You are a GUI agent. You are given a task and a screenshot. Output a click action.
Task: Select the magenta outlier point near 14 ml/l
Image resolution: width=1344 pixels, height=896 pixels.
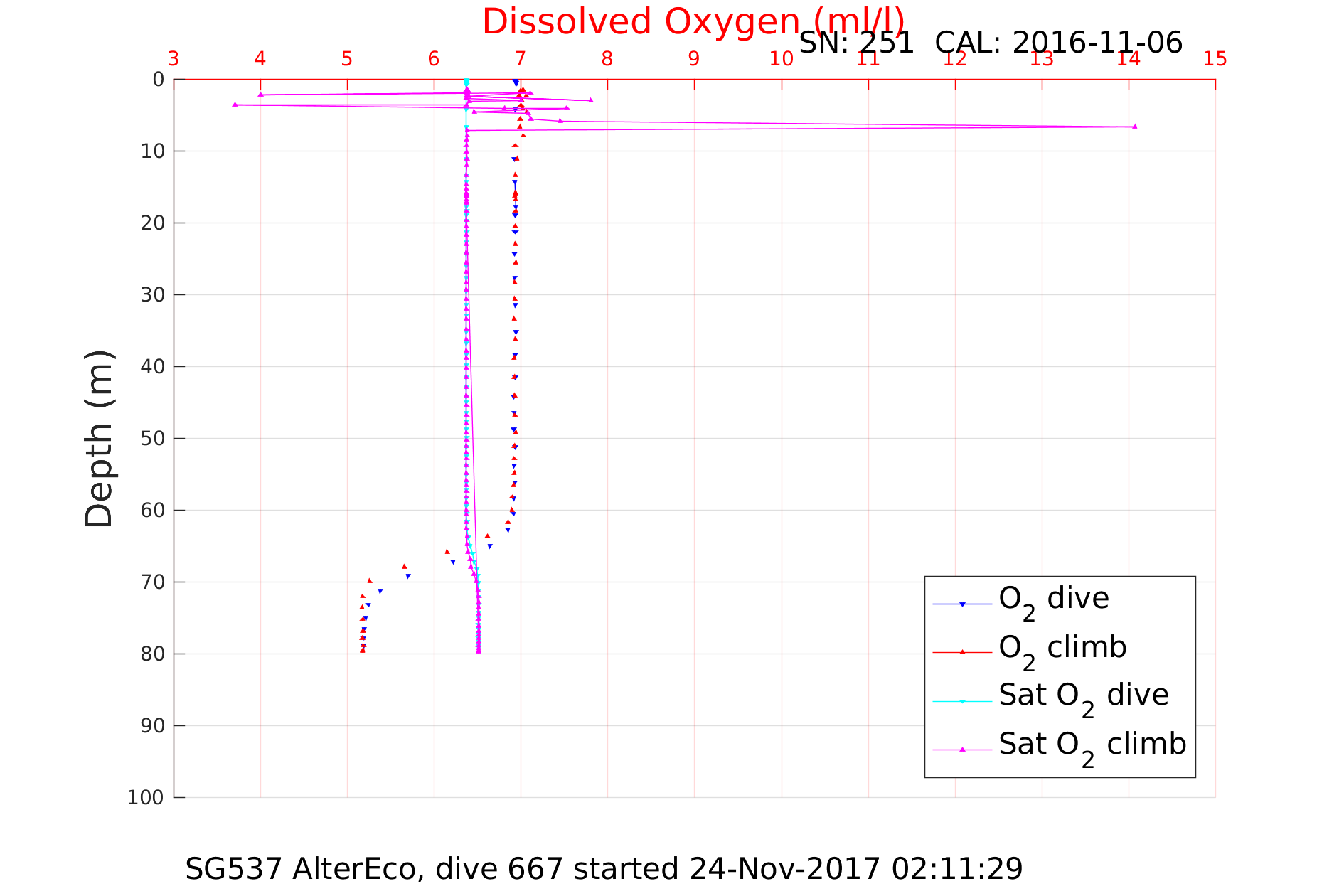(x=1134, y=127)
